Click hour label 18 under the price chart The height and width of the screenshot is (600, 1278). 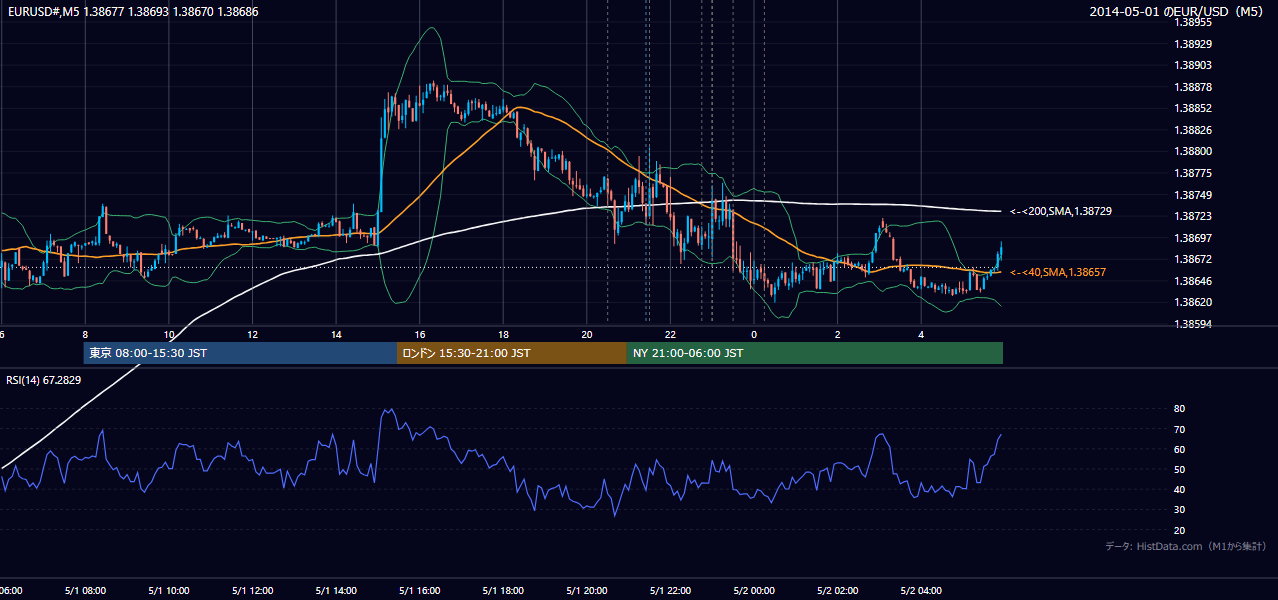(x=504, y=334)
